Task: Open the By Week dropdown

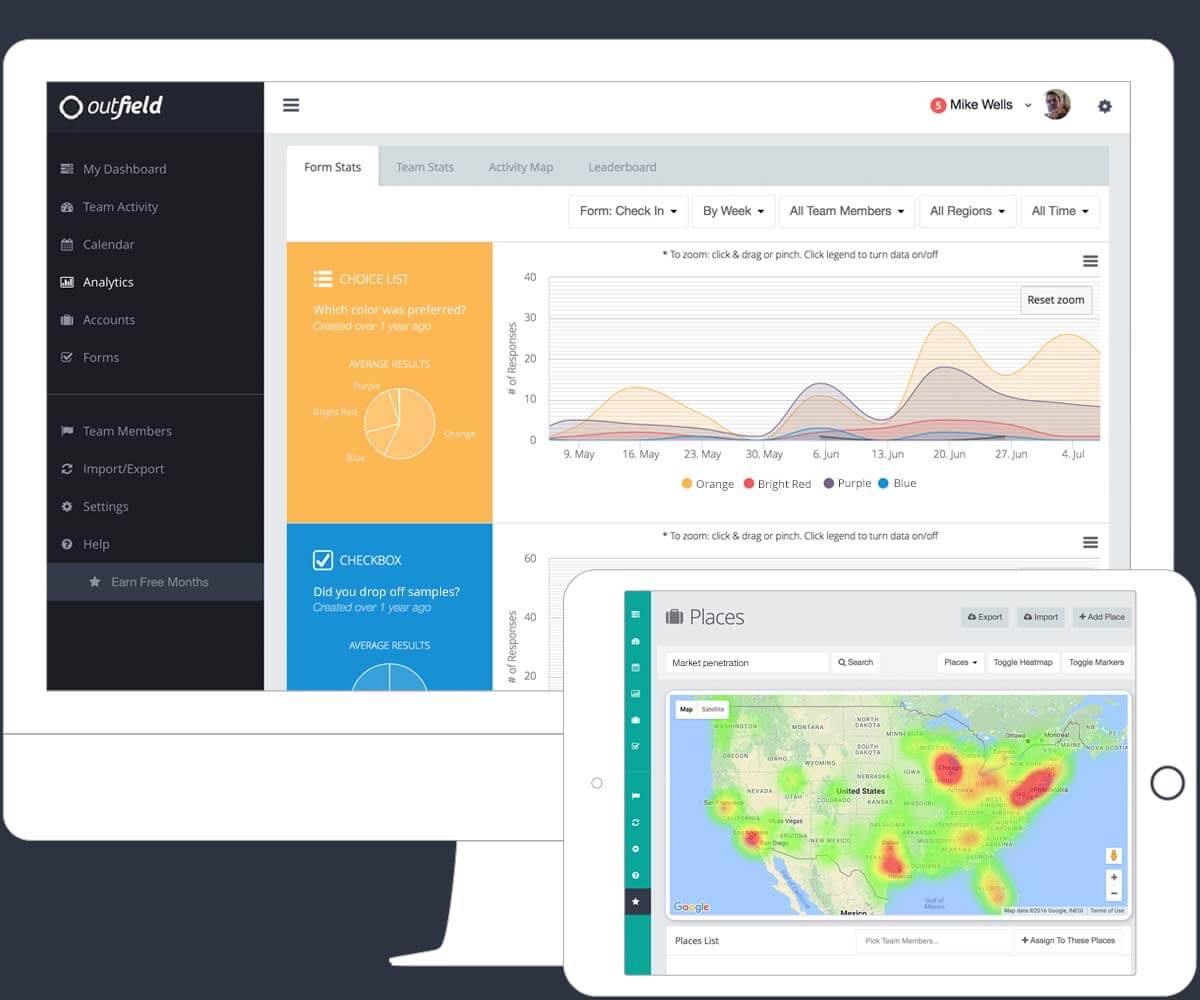Action: (x=733, y=211)
